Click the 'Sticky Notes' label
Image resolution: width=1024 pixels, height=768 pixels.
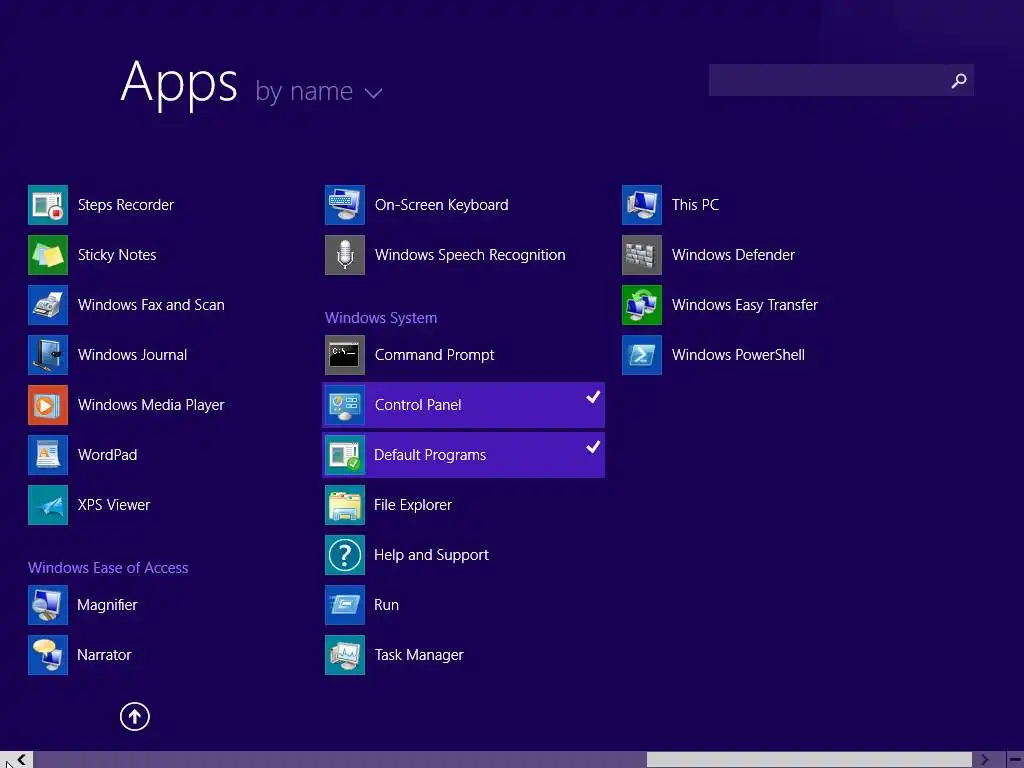click(117, 255)
